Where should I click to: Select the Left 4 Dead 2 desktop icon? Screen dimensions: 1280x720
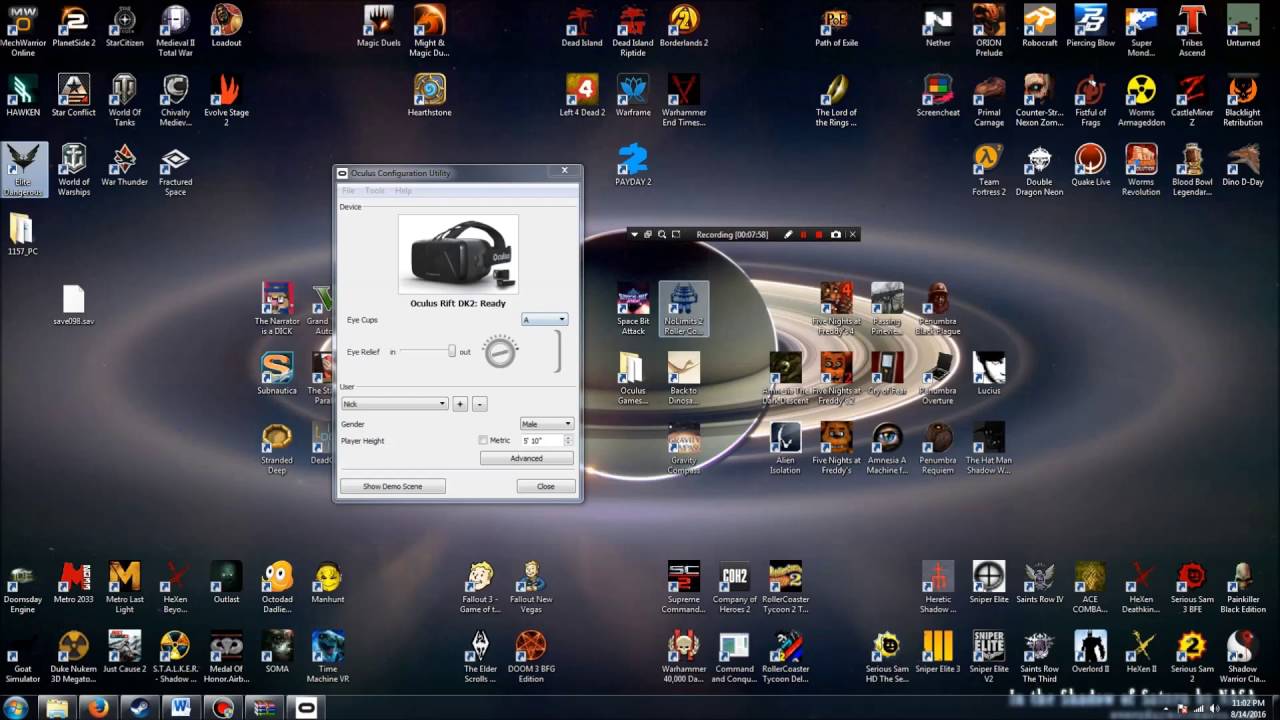click(x=582, y=96)
